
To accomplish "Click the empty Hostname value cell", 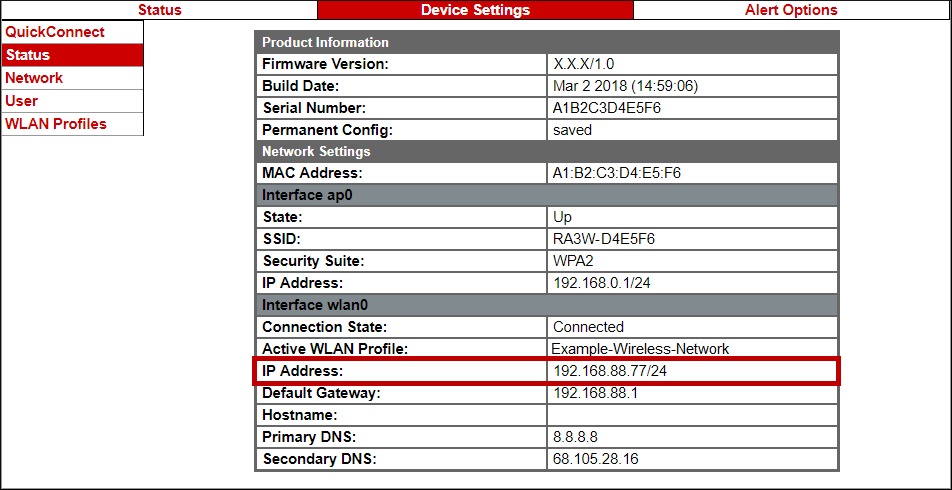I will [x=692, y=415].
